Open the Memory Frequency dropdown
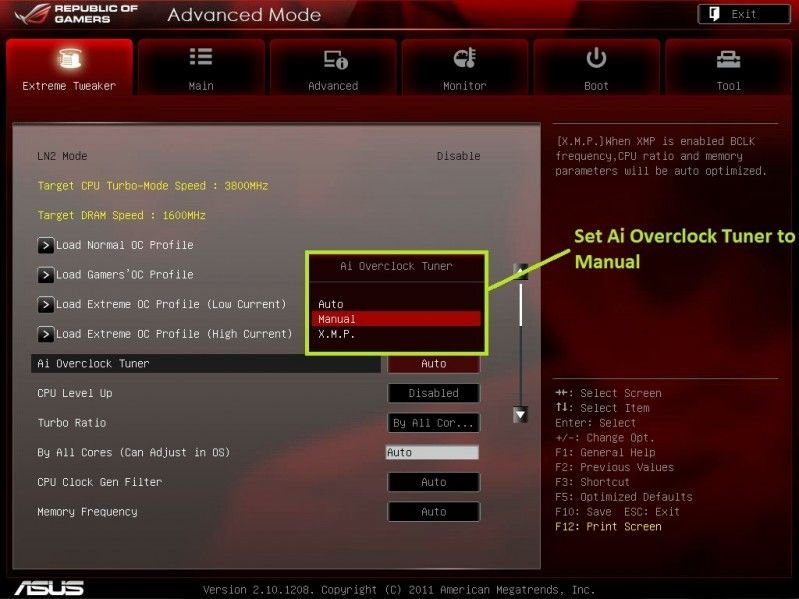This screenshot has height=599, width=799. pyautogui.click(x=434, y=511)
